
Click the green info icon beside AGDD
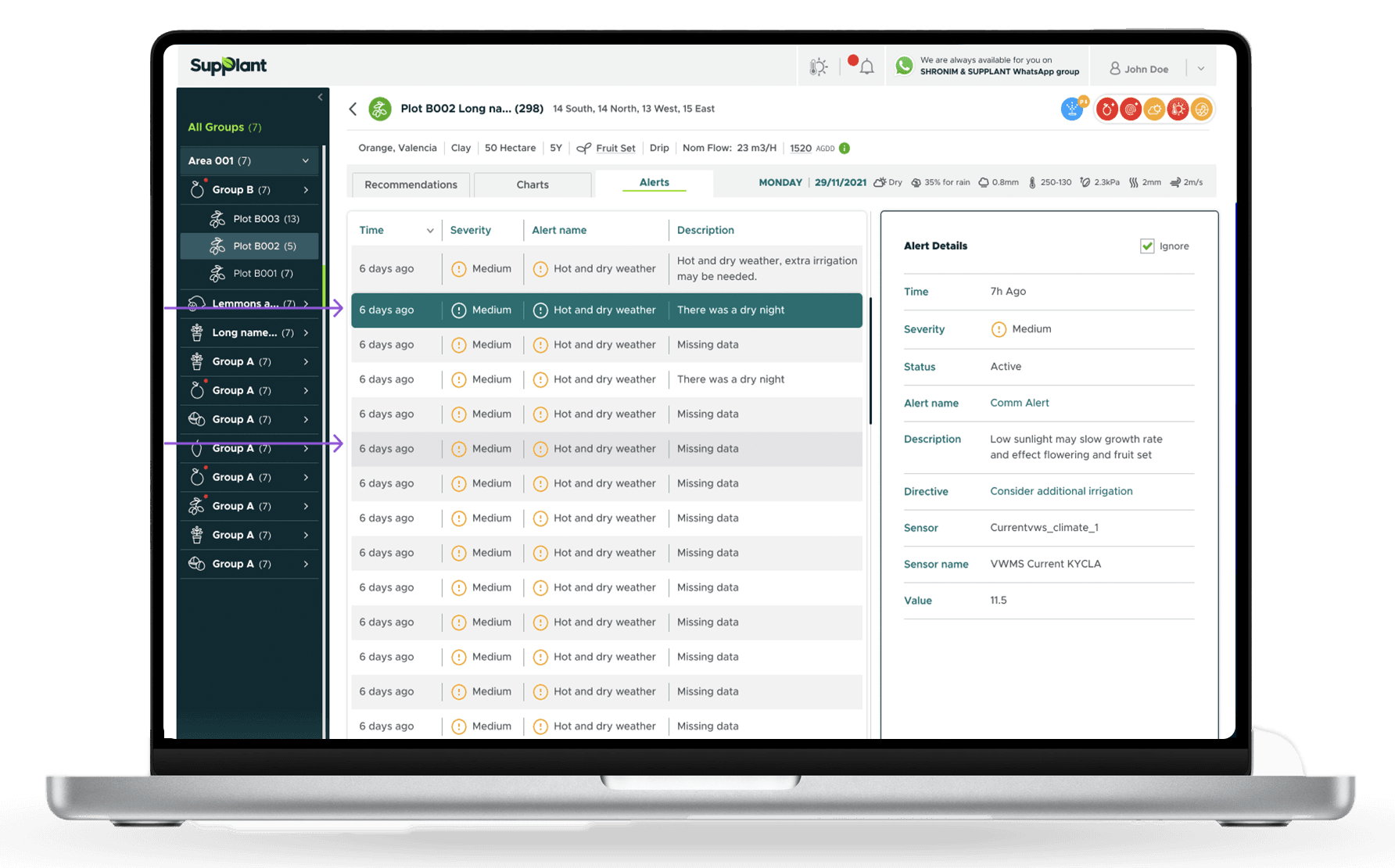tap(845, 148)
